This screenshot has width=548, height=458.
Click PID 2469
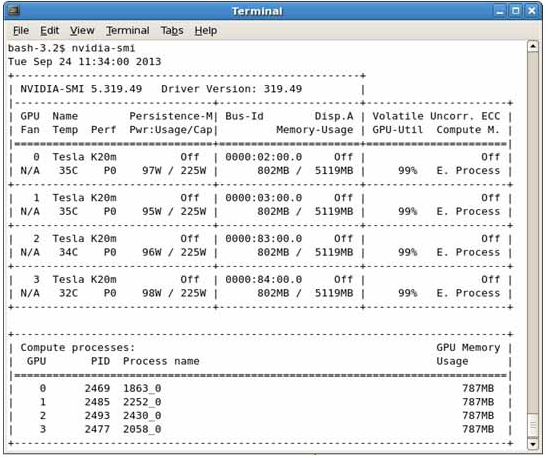click(x=97, y=388)
